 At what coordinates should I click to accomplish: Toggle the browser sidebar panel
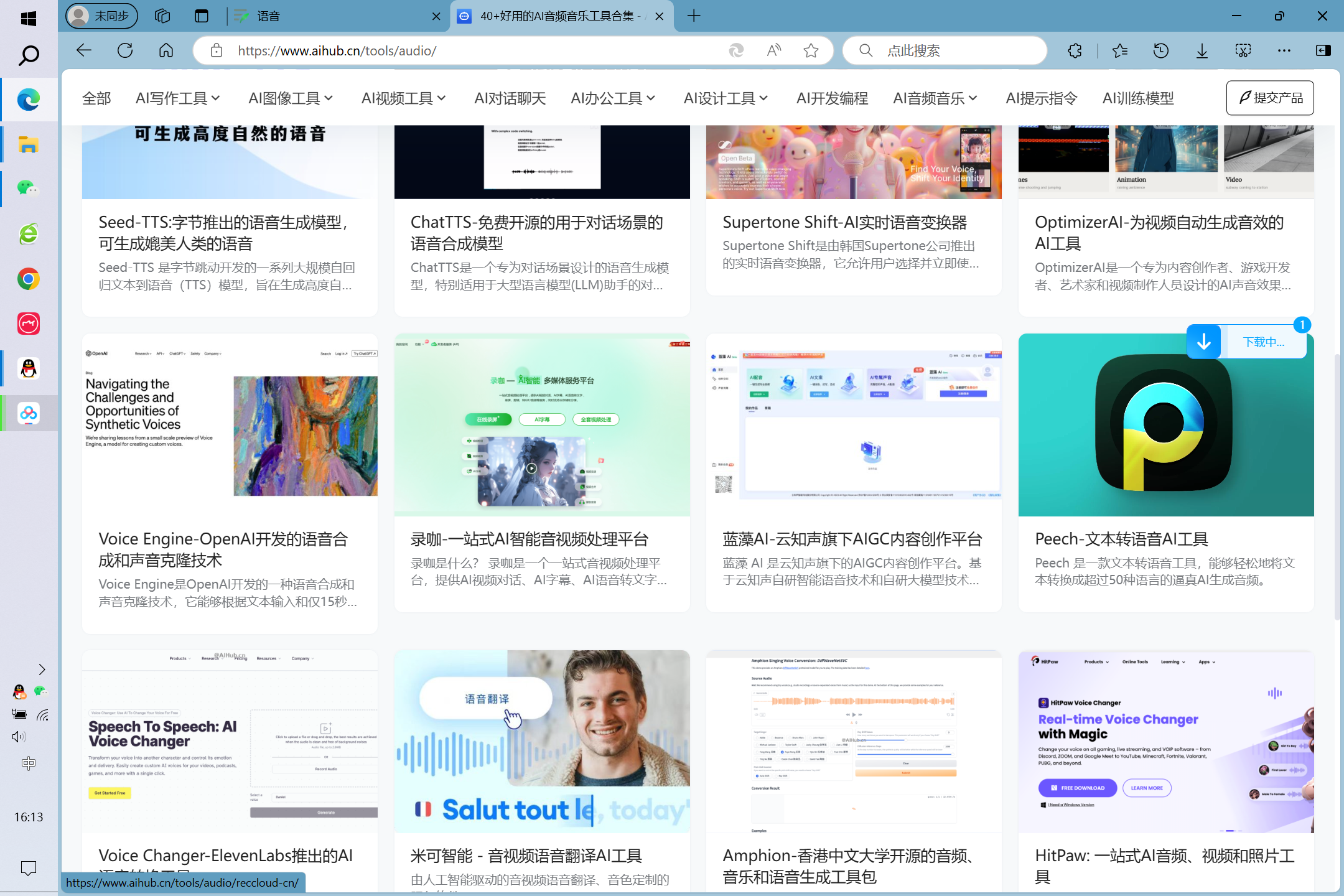point(1323,50)
